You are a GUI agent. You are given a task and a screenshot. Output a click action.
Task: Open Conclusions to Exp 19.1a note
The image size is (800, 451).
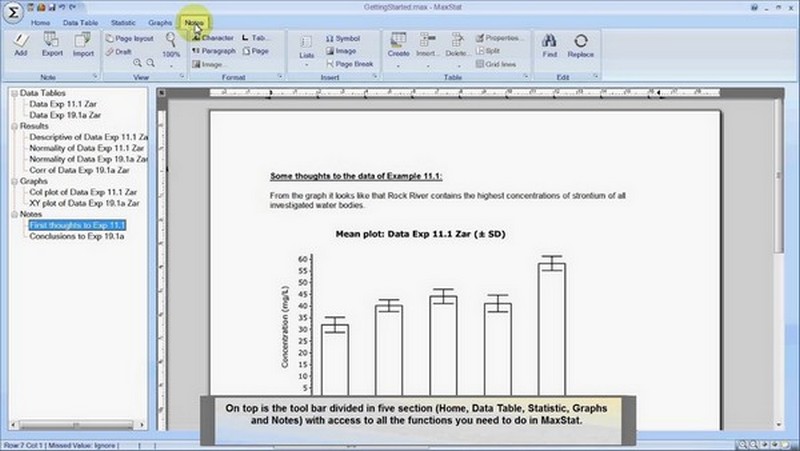click(x=77, y=237)
